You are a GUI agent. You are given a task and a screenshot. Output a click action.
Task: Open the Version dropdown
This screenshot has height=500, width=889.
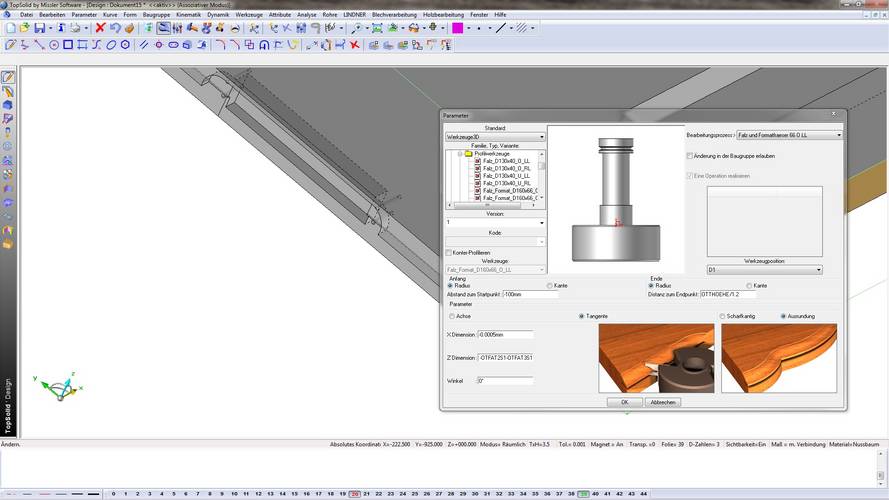click(495, 222)
